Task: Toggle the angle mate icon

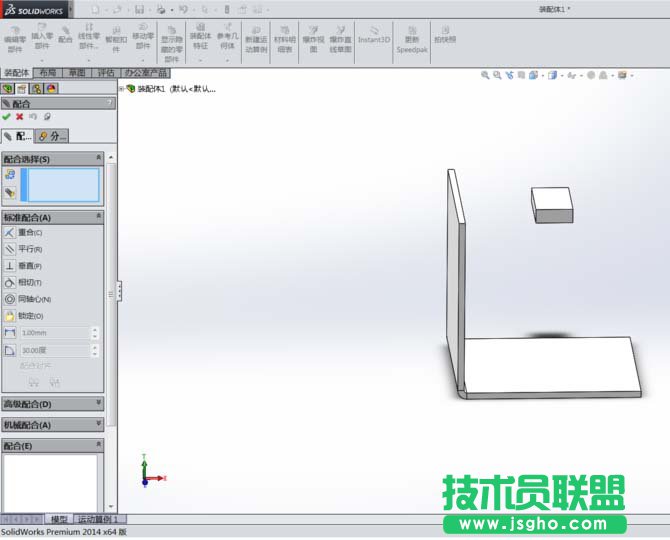Action: coord(10,350)
